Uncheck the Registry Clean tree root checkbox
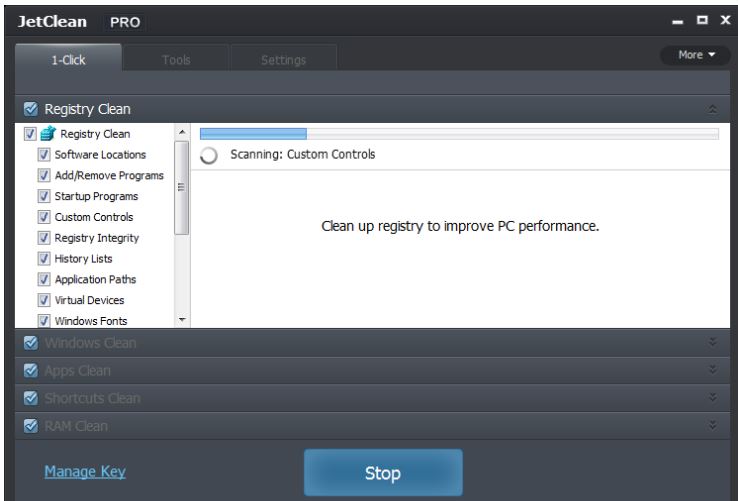738x501 pixels. pyautogui.click(x=30, y=134)
